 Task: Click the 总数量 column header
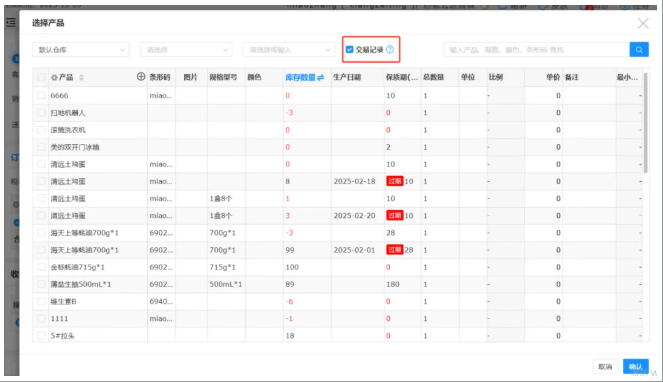tap(433, 77)
